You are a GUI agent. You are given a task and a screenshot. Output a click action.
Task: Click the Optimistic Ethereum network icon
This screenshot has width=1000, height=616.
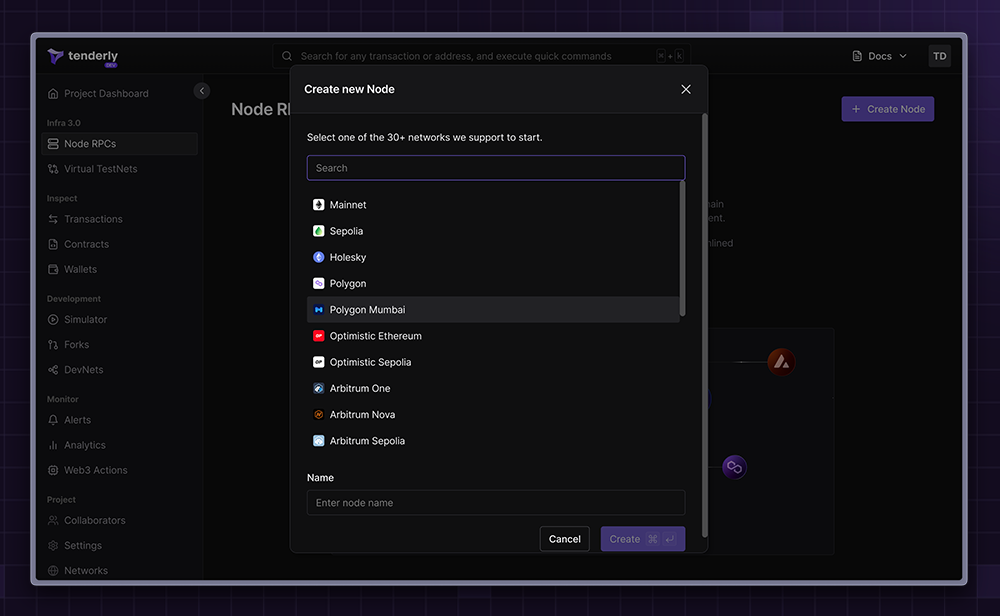319,335
